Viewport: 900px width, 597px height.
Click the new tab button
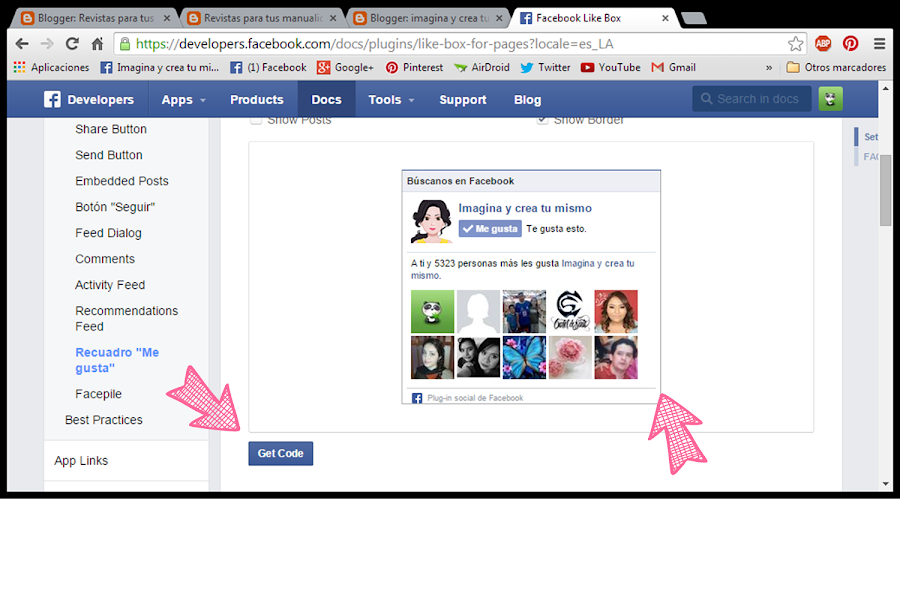click(x=694, y=18)
